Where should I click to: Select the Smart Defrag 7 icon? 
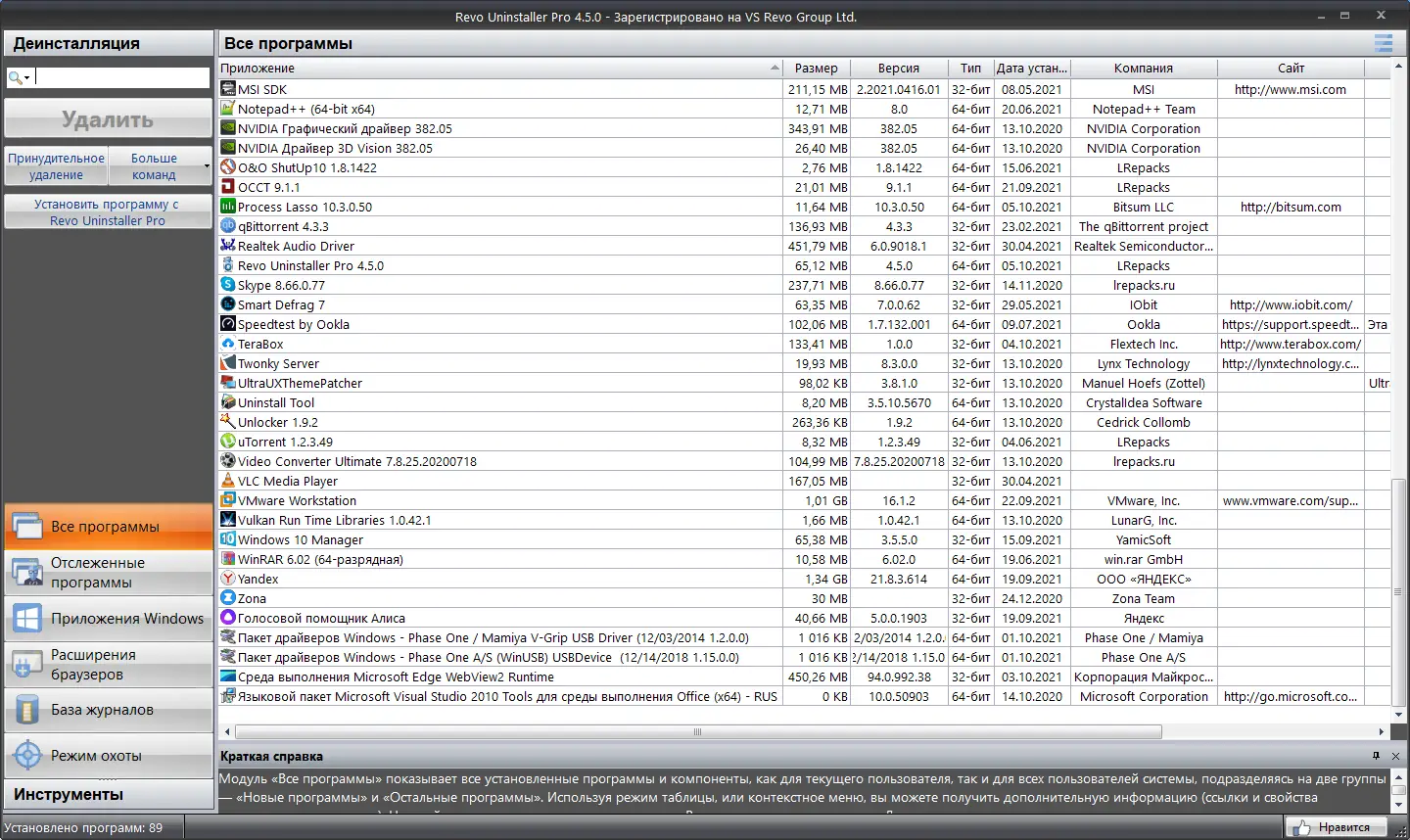[x=228, y=304]
